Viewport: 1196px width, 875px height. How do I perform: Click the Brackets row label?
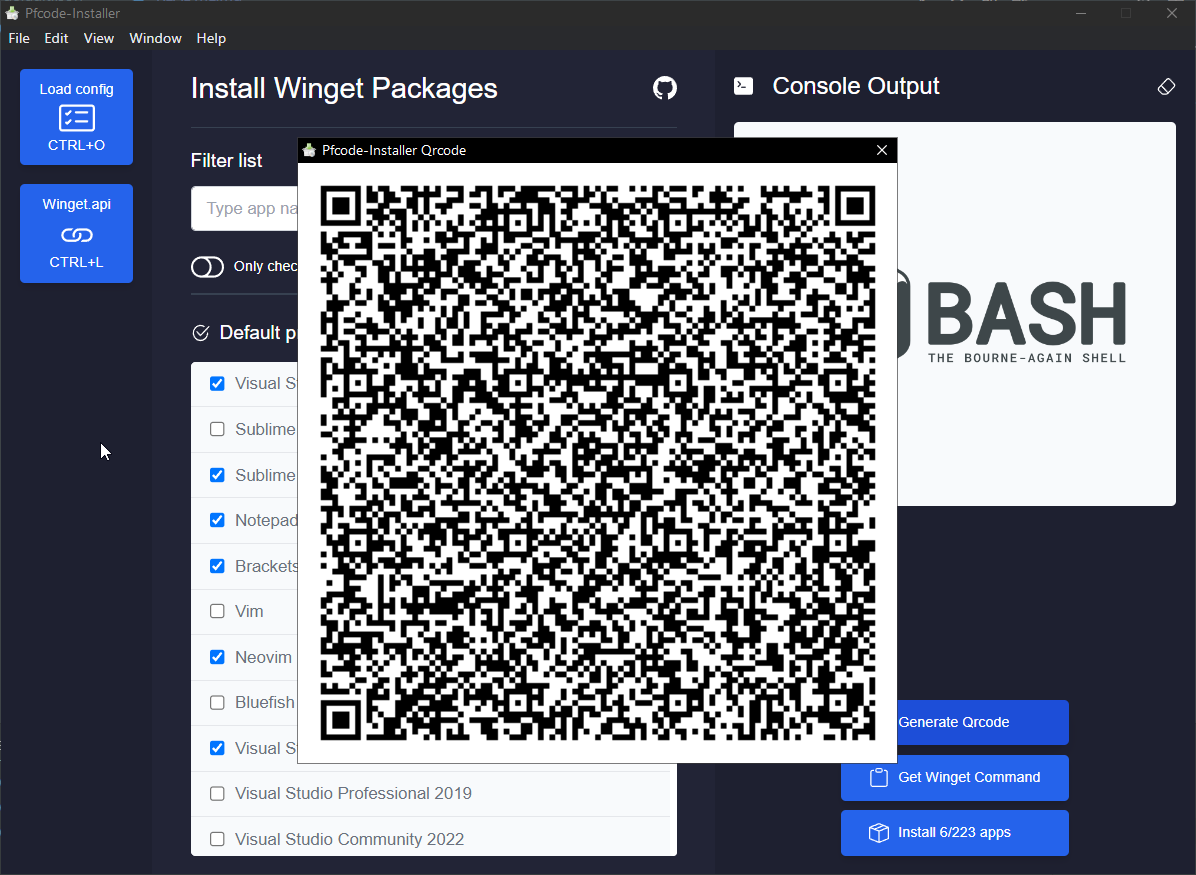266,566
